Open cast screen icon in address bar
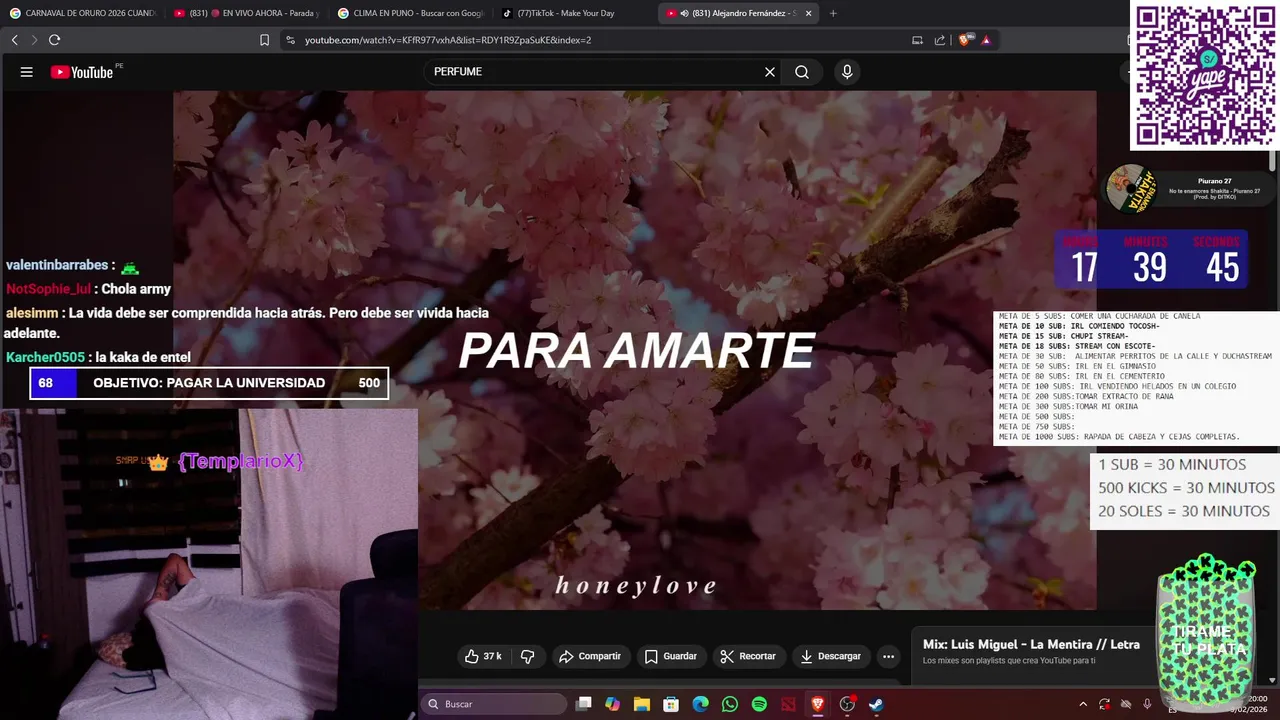Image resolution: width=1280 pixels, height=720 pixels. (x=917, y=40)
